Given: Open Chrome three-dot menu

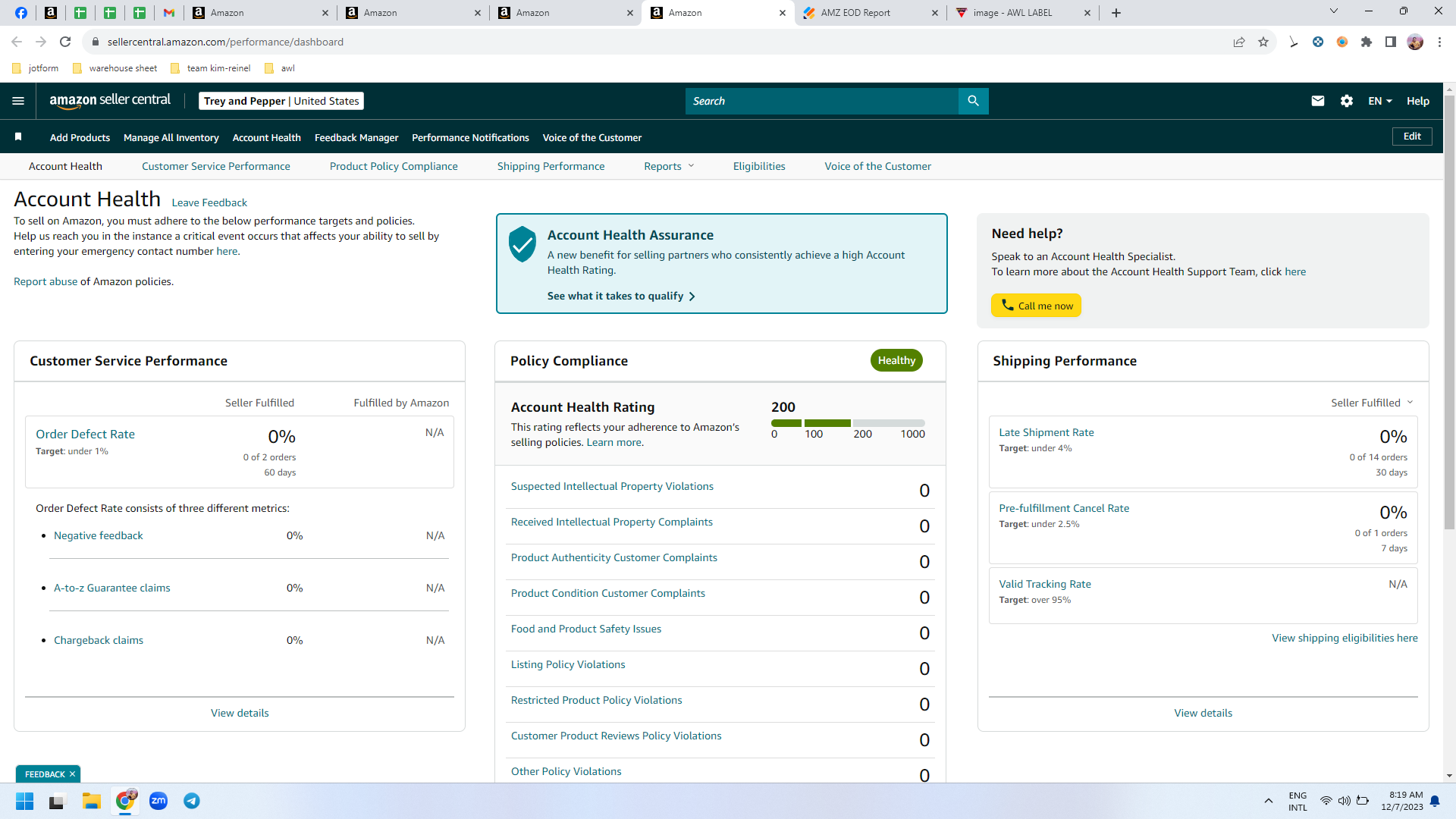Looking at the screenshot, I should [x=1439, y=42].
